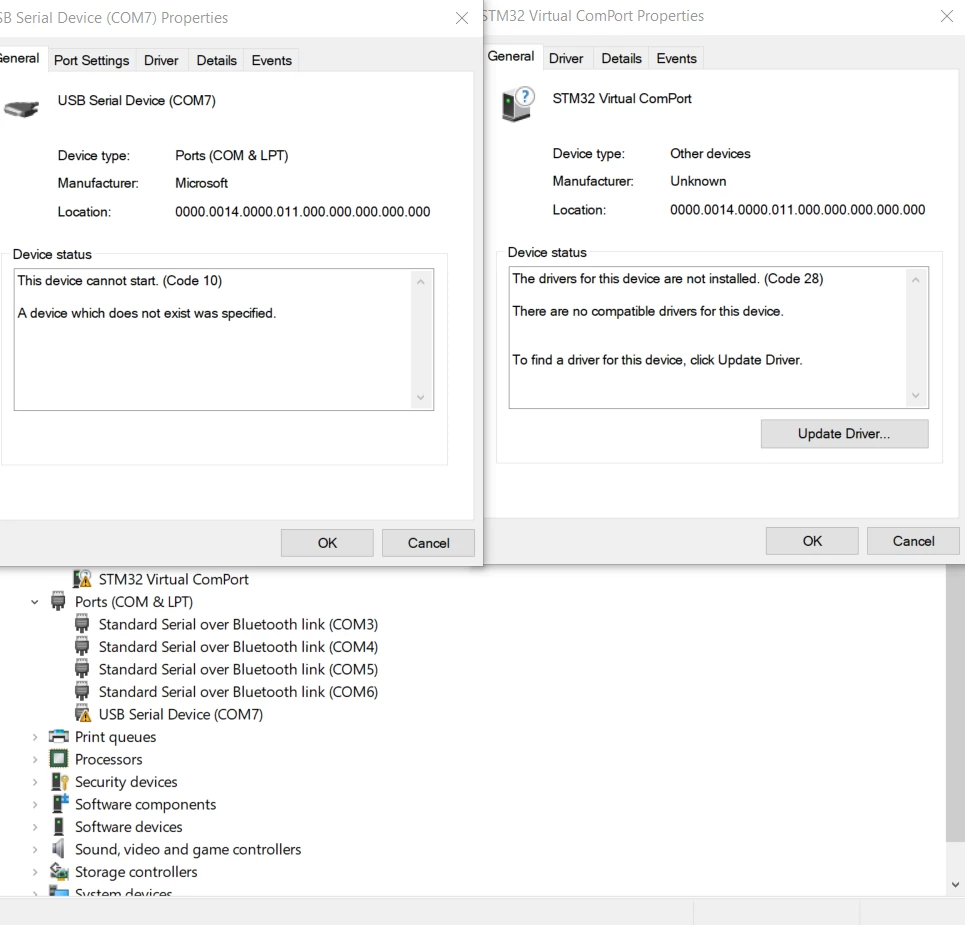
Task: Click Processors chip icon
Action: (x=58, y=759)
